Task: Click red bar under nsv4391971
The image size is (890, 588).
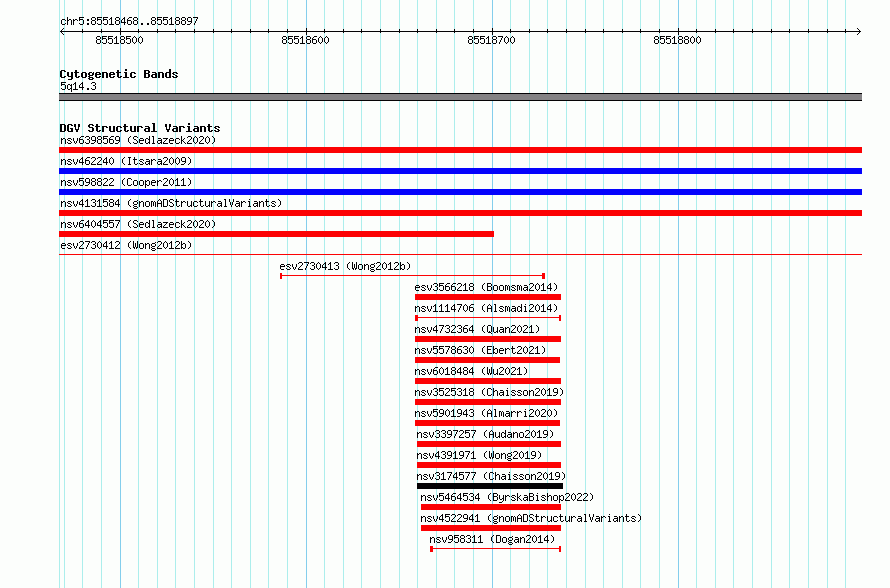Action: click(x=489, y=465)
